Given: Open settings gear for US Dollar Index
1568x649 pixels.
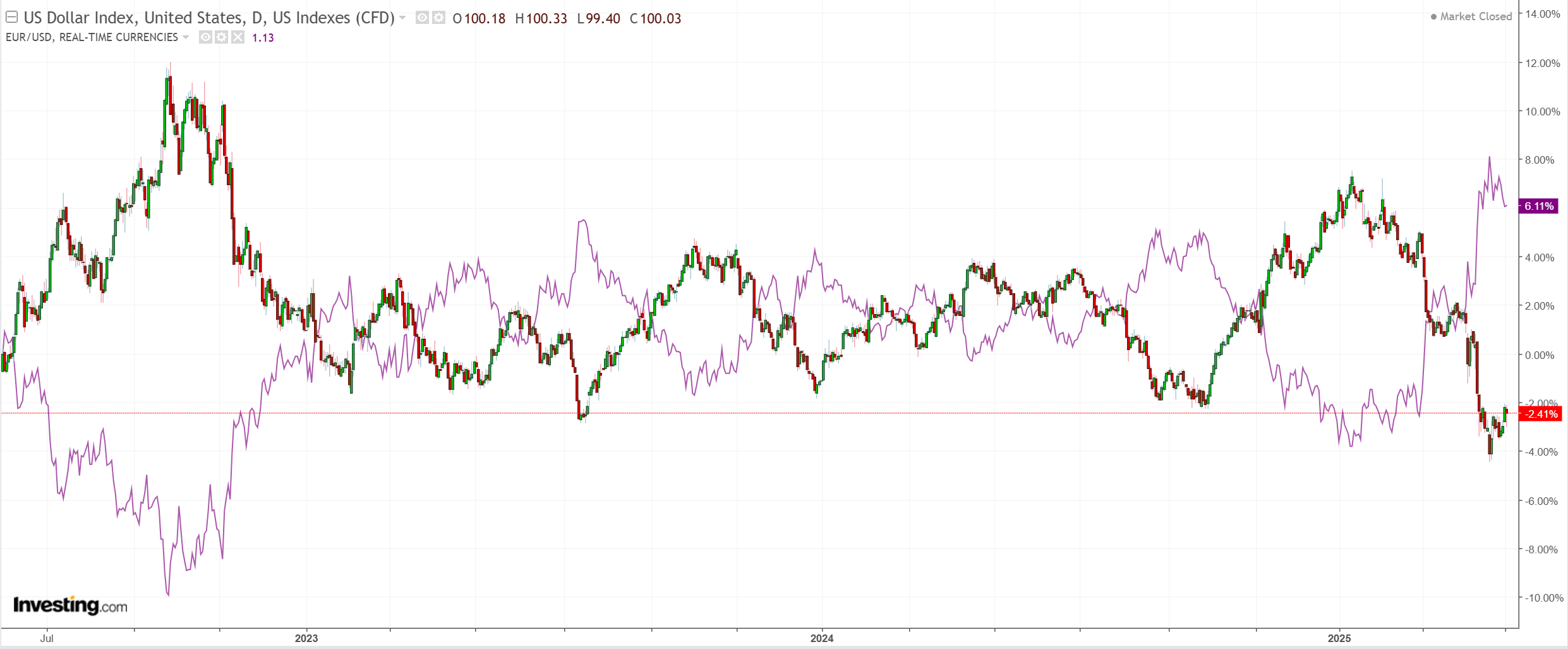Looking at the screenshot, I should click(438, 18).
